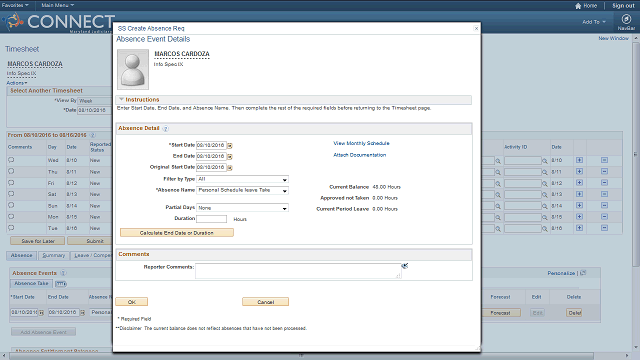Click Calculate End Date or Duration
The width and height of the screenshot is (640, 360).
[177, 233]
